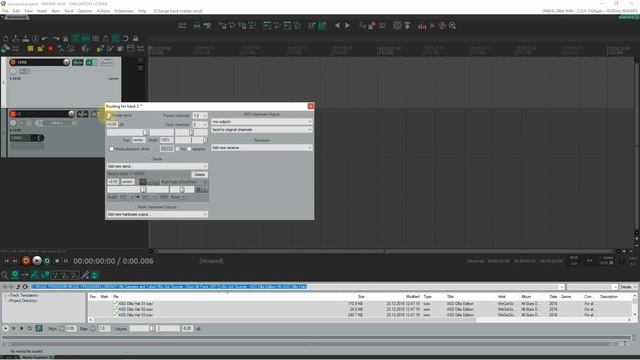
Task: Click the left arrow icon in top toolbar
Action: tap(337, 26)
